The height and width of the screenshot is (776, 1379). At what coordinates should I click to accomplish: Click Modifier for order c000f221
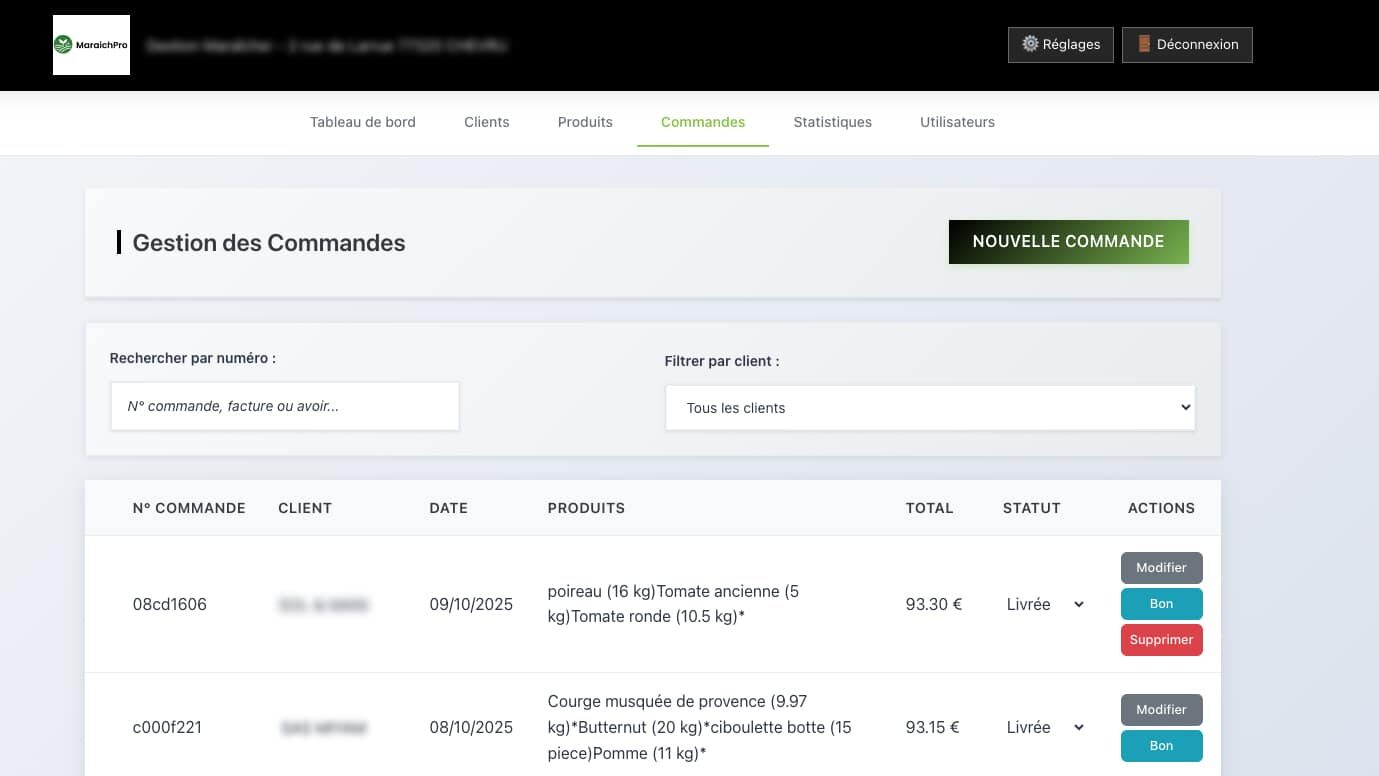[x=1161, y=710]
